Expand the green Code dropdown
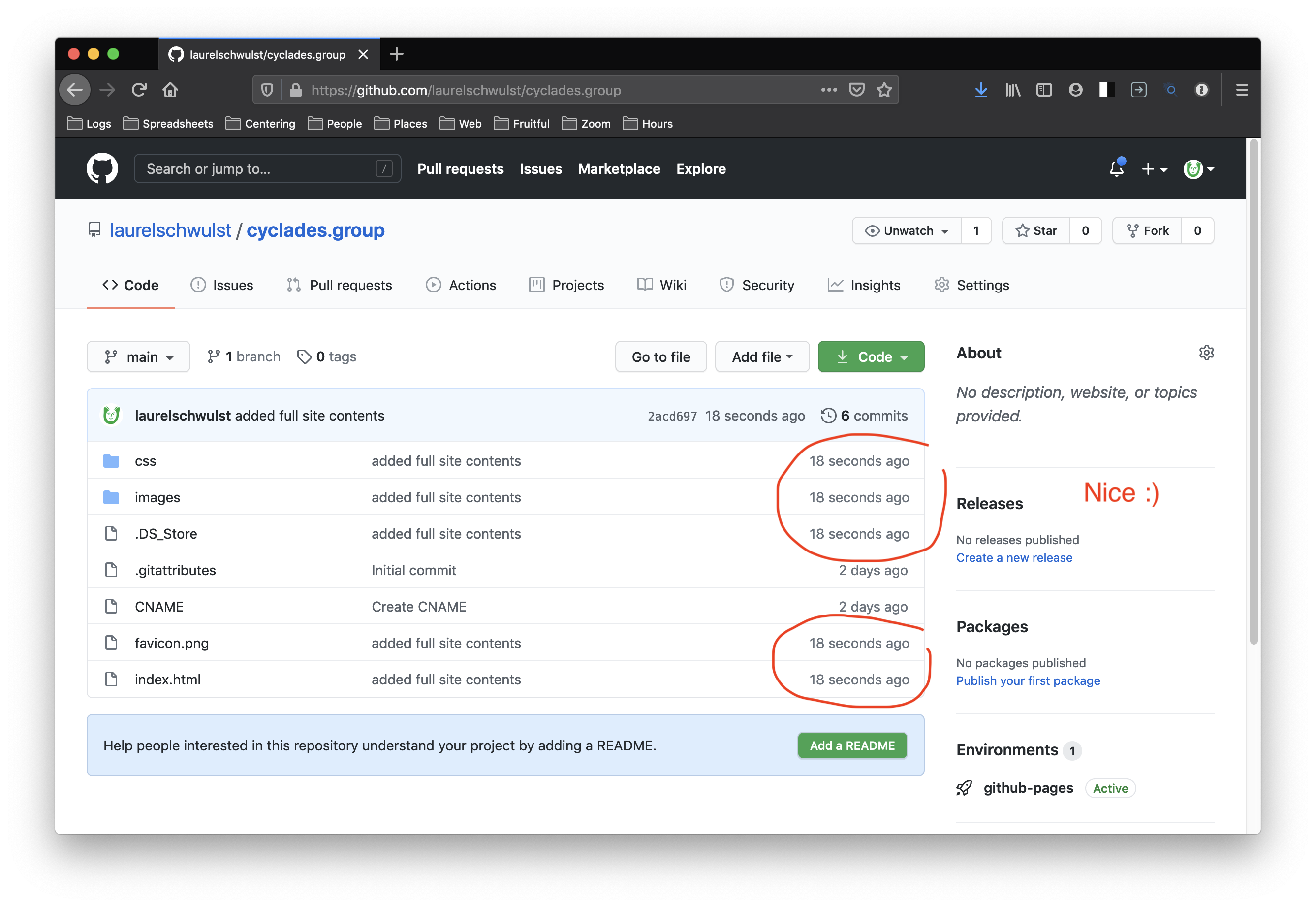The image size is (1316, 907). point(871,357)
